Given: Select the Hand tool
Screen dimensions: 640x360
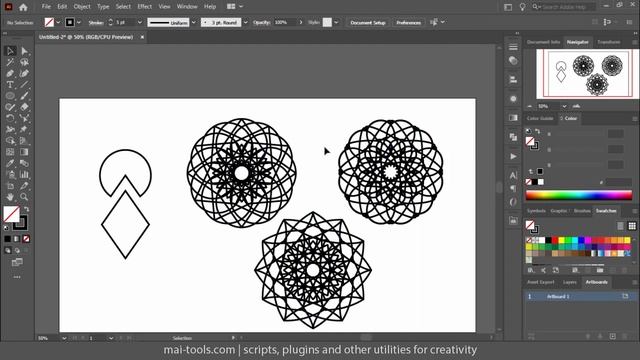Looking at the screenshot, I should [10, 197].
